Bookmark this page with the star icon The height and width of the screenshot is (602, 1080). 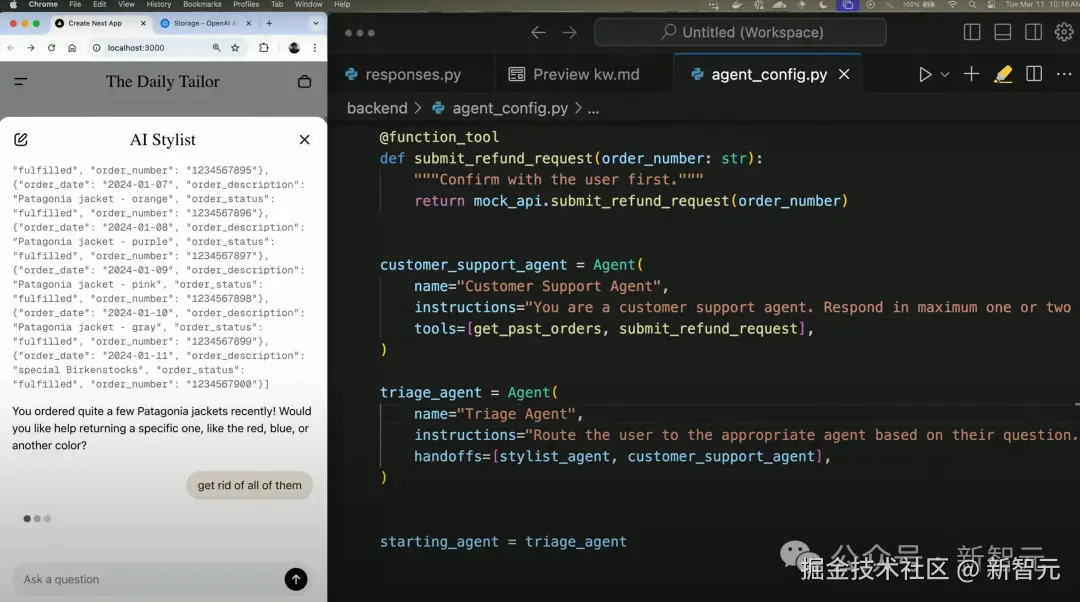236,48
